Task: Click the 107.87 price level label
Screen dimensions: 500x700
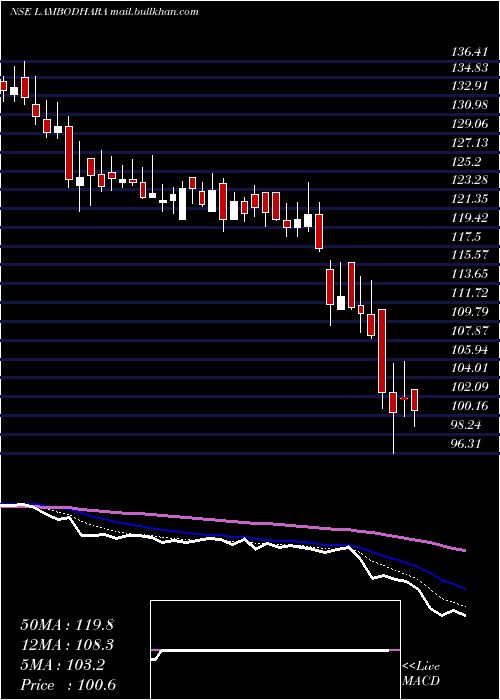Action: (x=471, y=330)
